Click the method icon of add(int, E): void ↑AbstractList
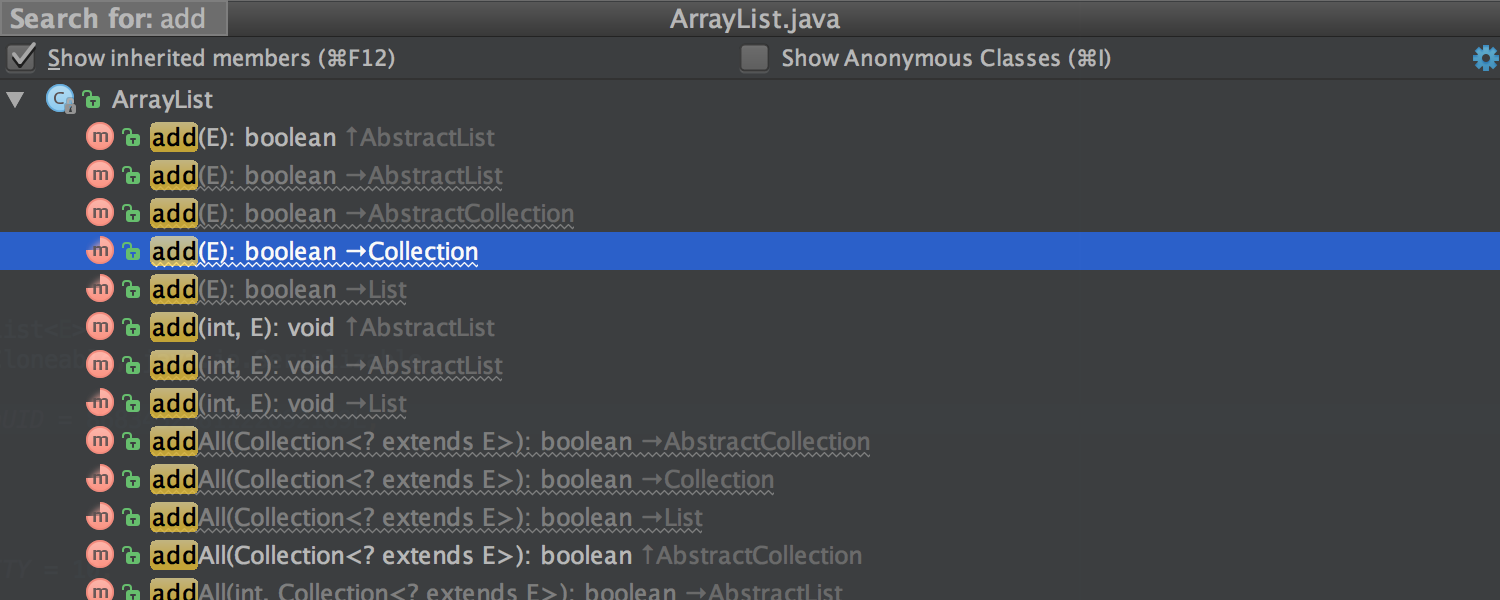Screen dimensions: 1500x600 (100, 327)
